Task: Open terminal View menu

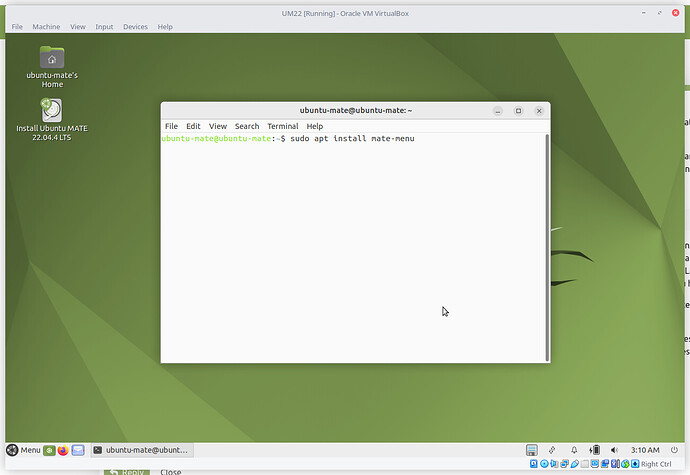Action: 218,126
